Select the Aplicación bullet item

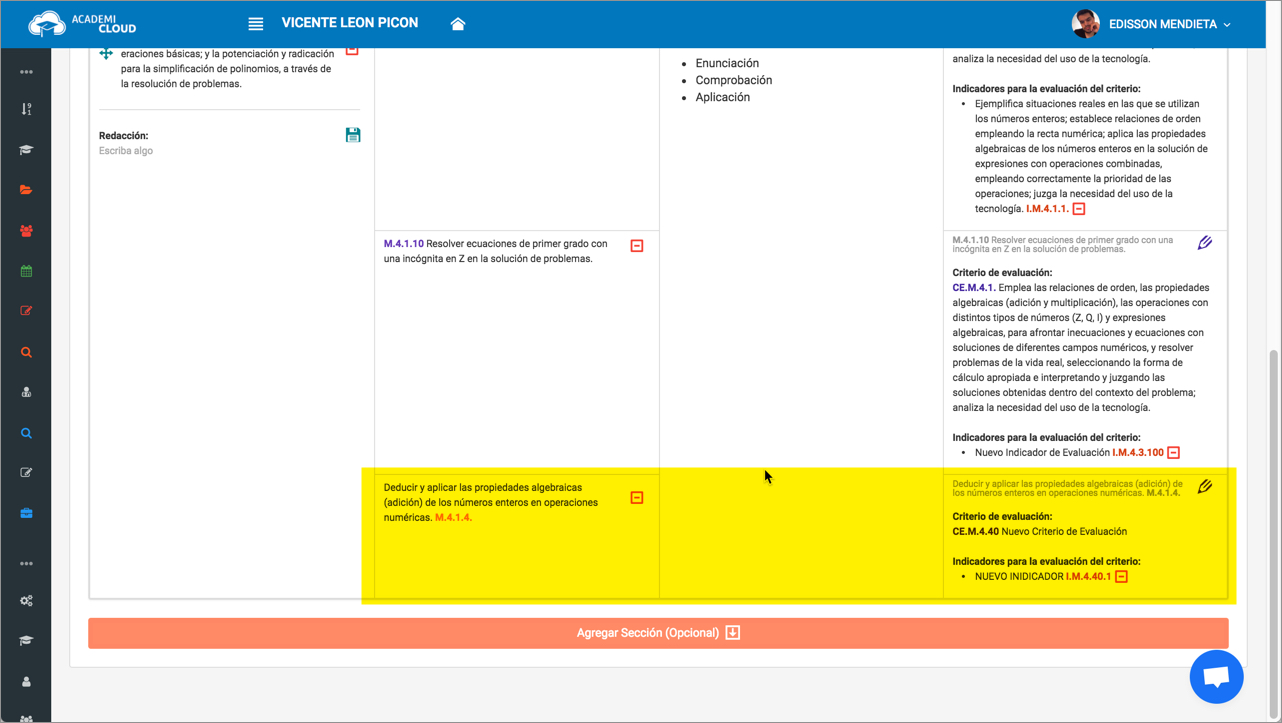(722, 97)
